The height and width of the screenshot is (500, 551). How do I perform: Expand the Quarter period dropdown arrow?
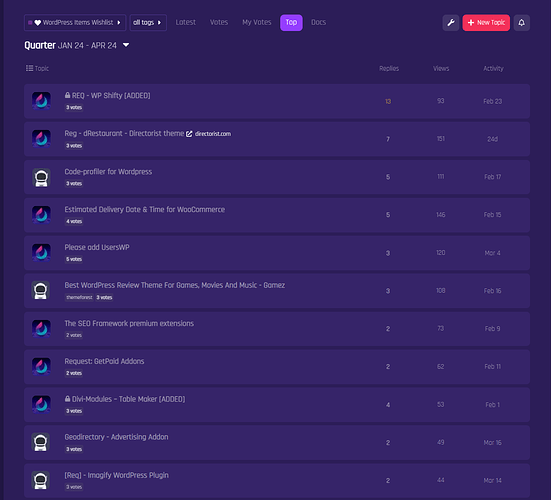(126, 45)
